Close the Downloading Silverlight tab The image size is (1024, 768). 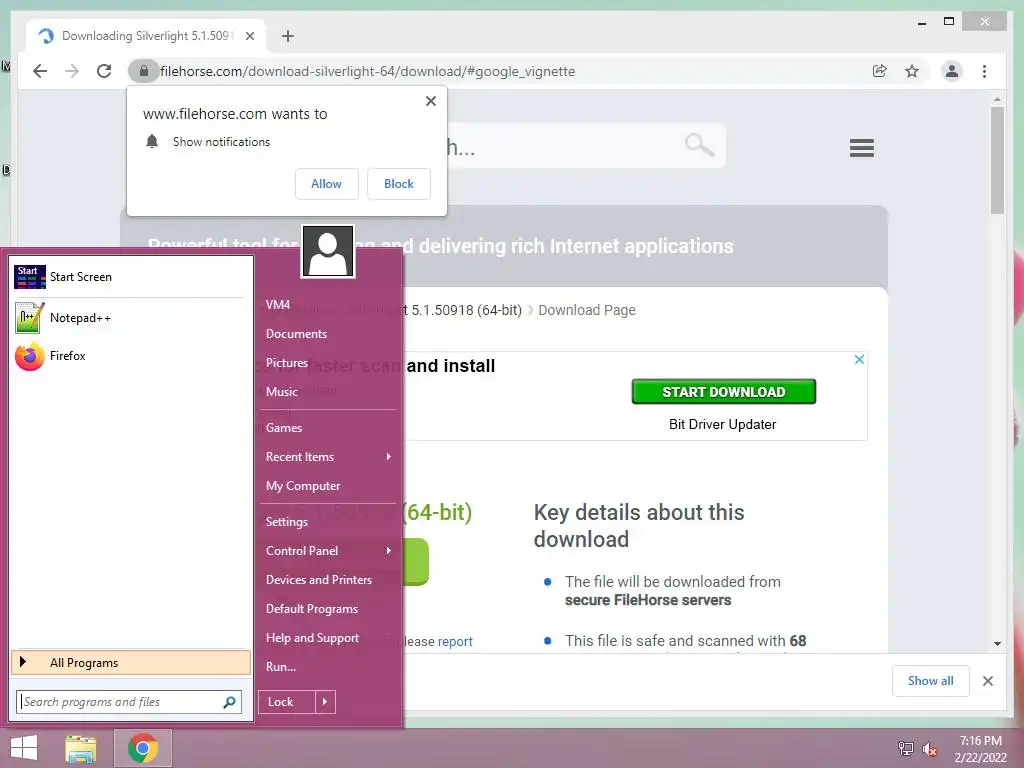tap(249, 36)
